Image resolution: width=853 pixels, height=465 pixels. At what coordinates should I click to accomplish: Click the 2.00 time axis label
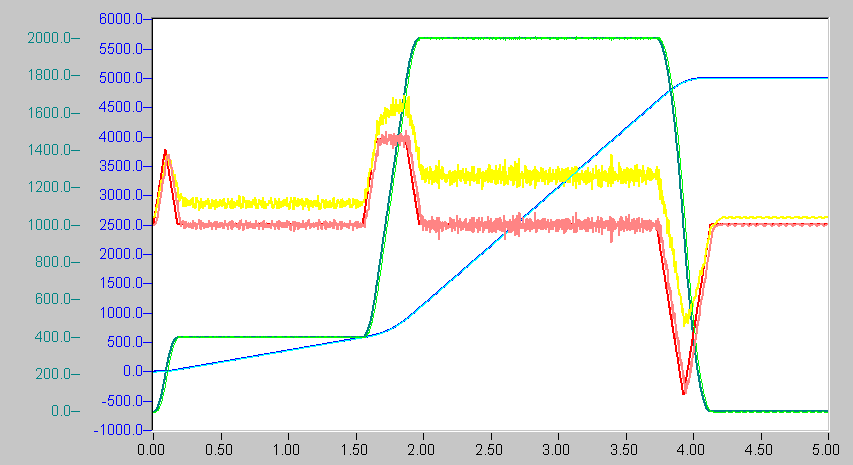coord(421,450)
